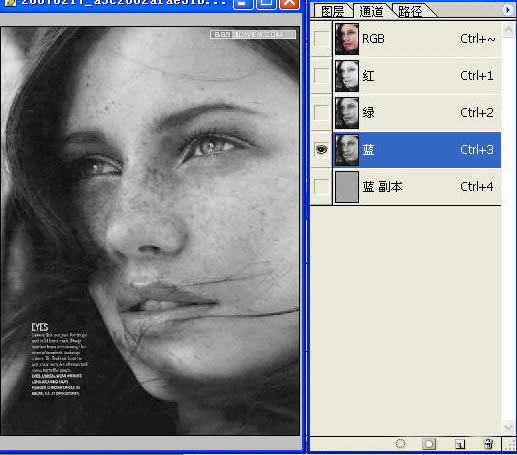Select the 通道 (Channels) tab
Image resolution: width=517 pixels, height=455 pixels.
[x=371, y=11]
